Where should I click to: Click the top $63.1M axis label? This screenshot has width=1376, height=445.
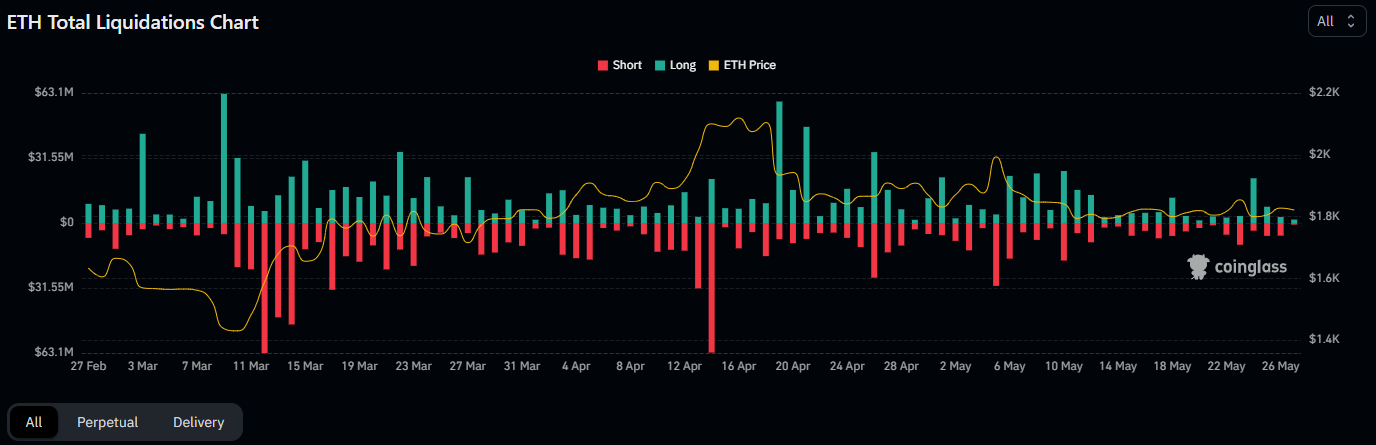point(54,92)
